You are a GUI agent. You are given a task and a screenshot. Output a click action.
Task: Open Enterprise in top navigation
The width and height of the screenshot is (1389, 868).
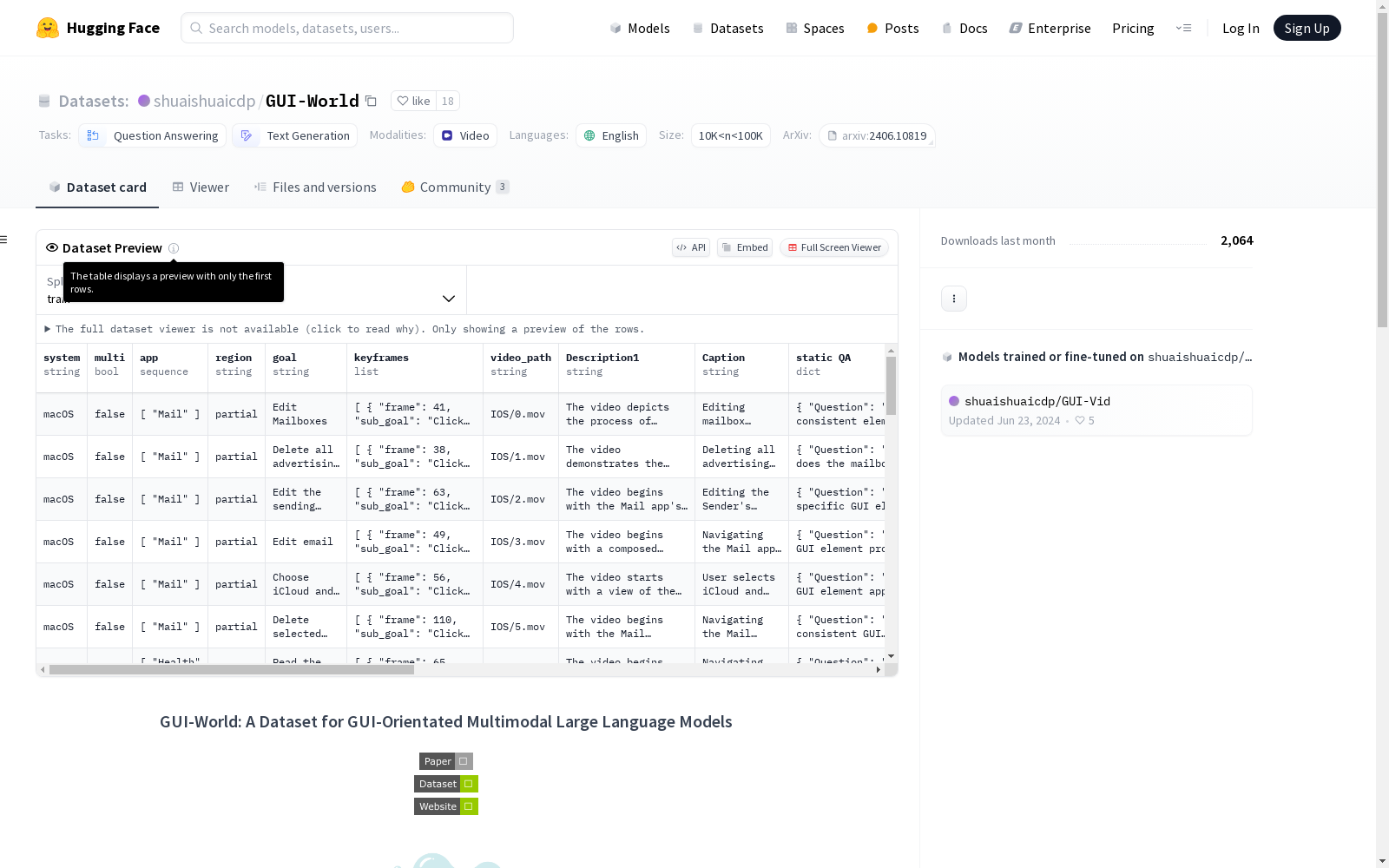(1050, 28)
